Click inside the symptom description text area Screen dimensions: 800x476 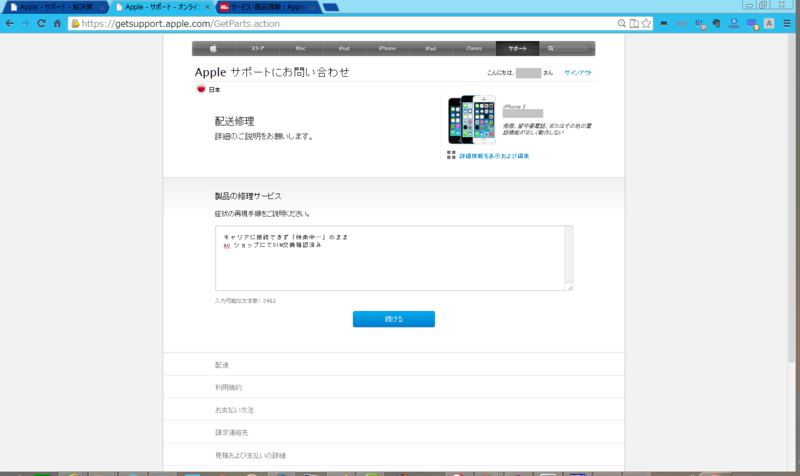coord(390,258)
